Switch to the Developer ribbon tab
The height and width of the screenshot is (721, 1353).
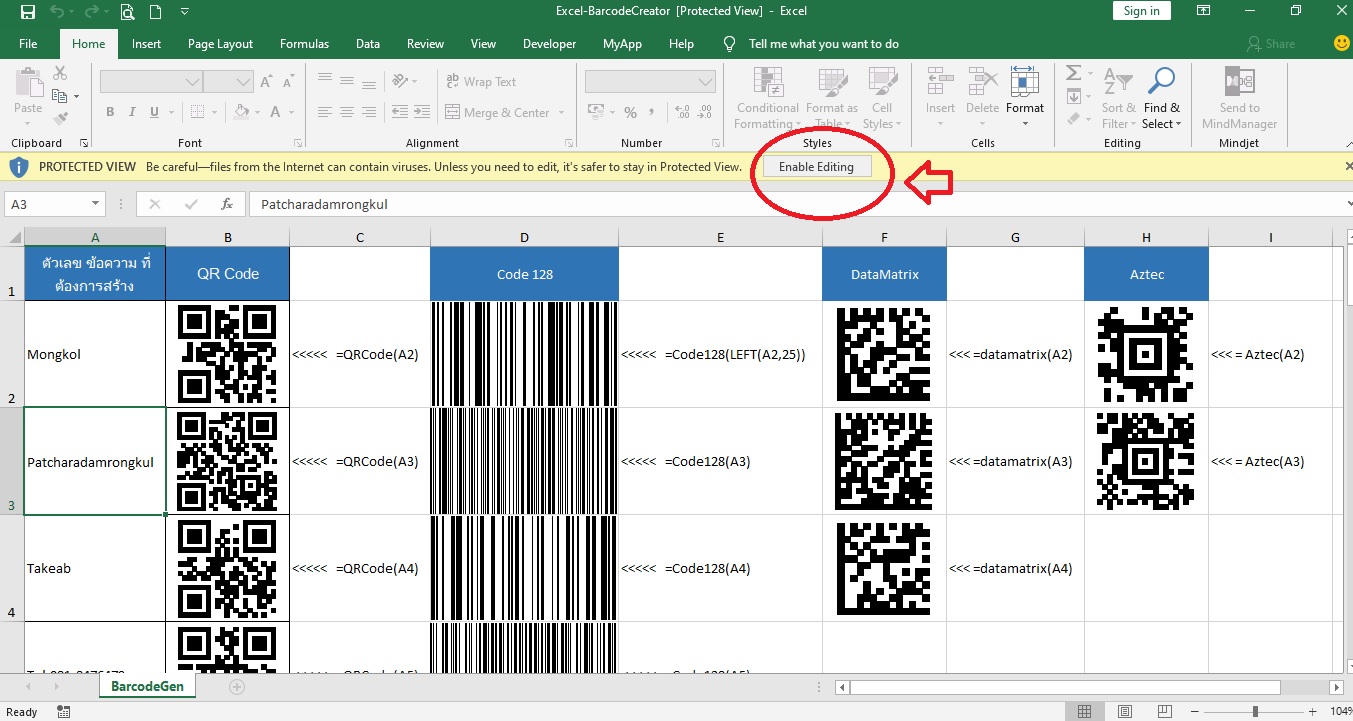549,43
